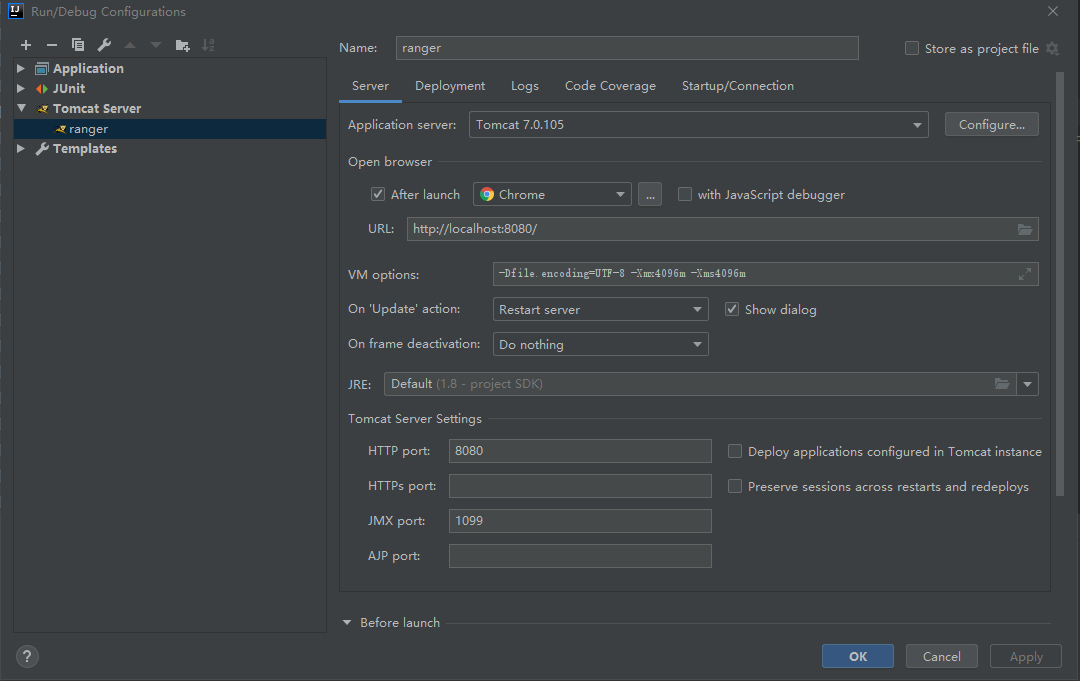Expand VM options field icon

[1024, 274]
